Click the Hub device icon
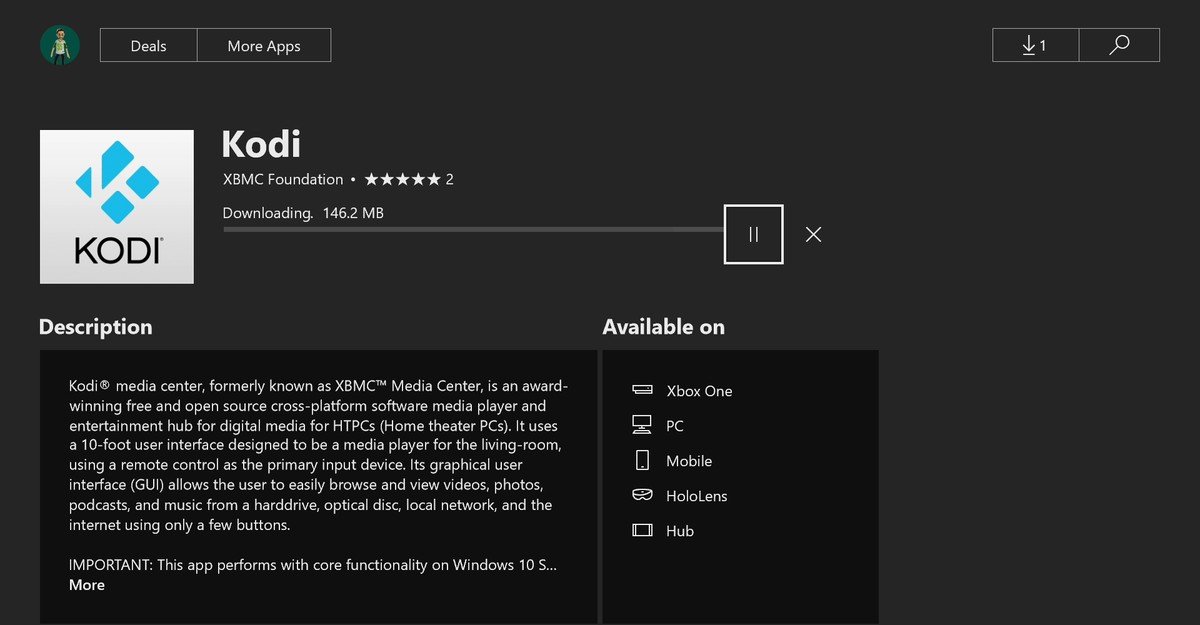 (x=642, y=531)
